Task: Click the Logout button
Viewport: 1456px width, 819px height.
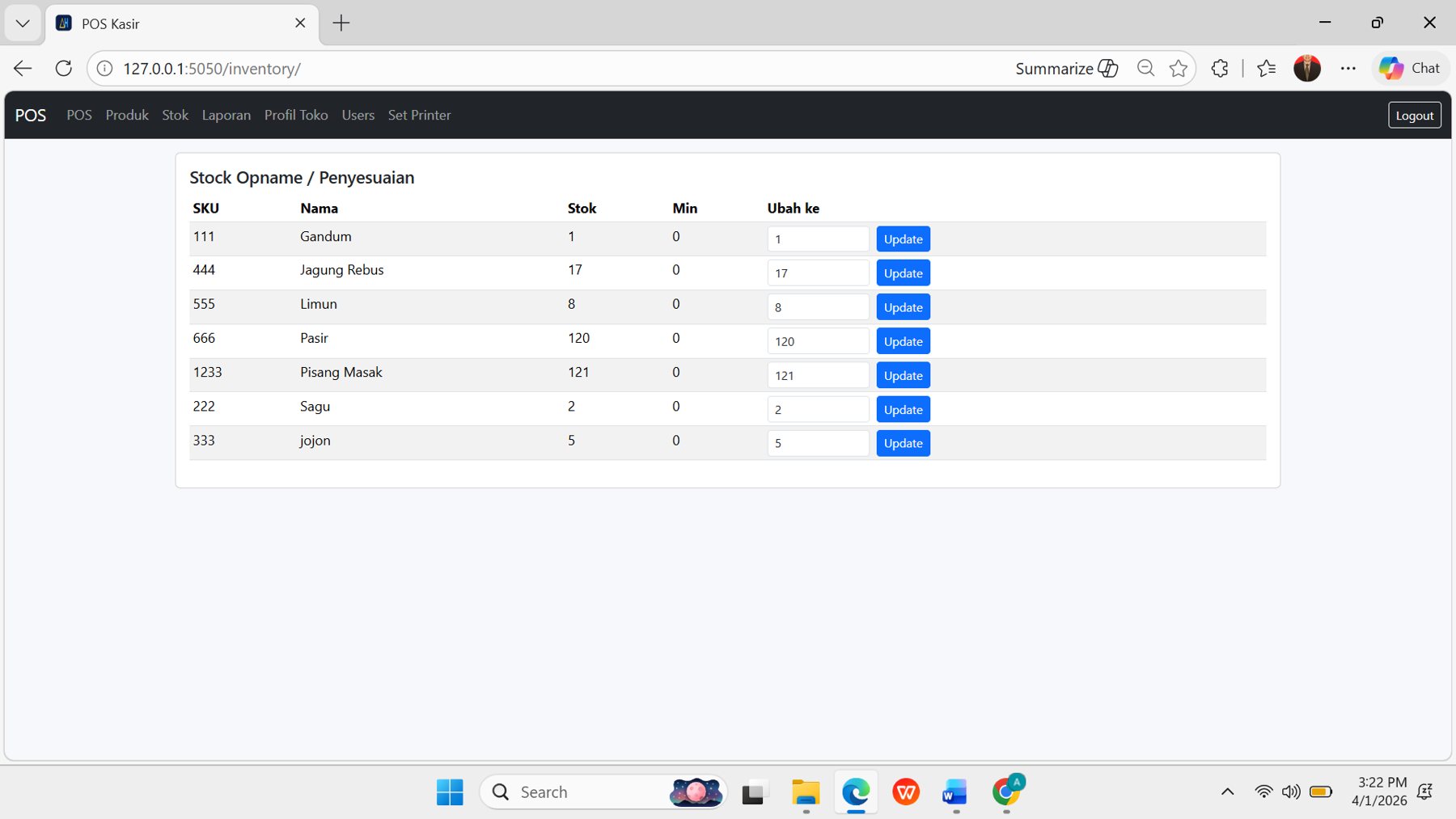Action: (1414, 115)
